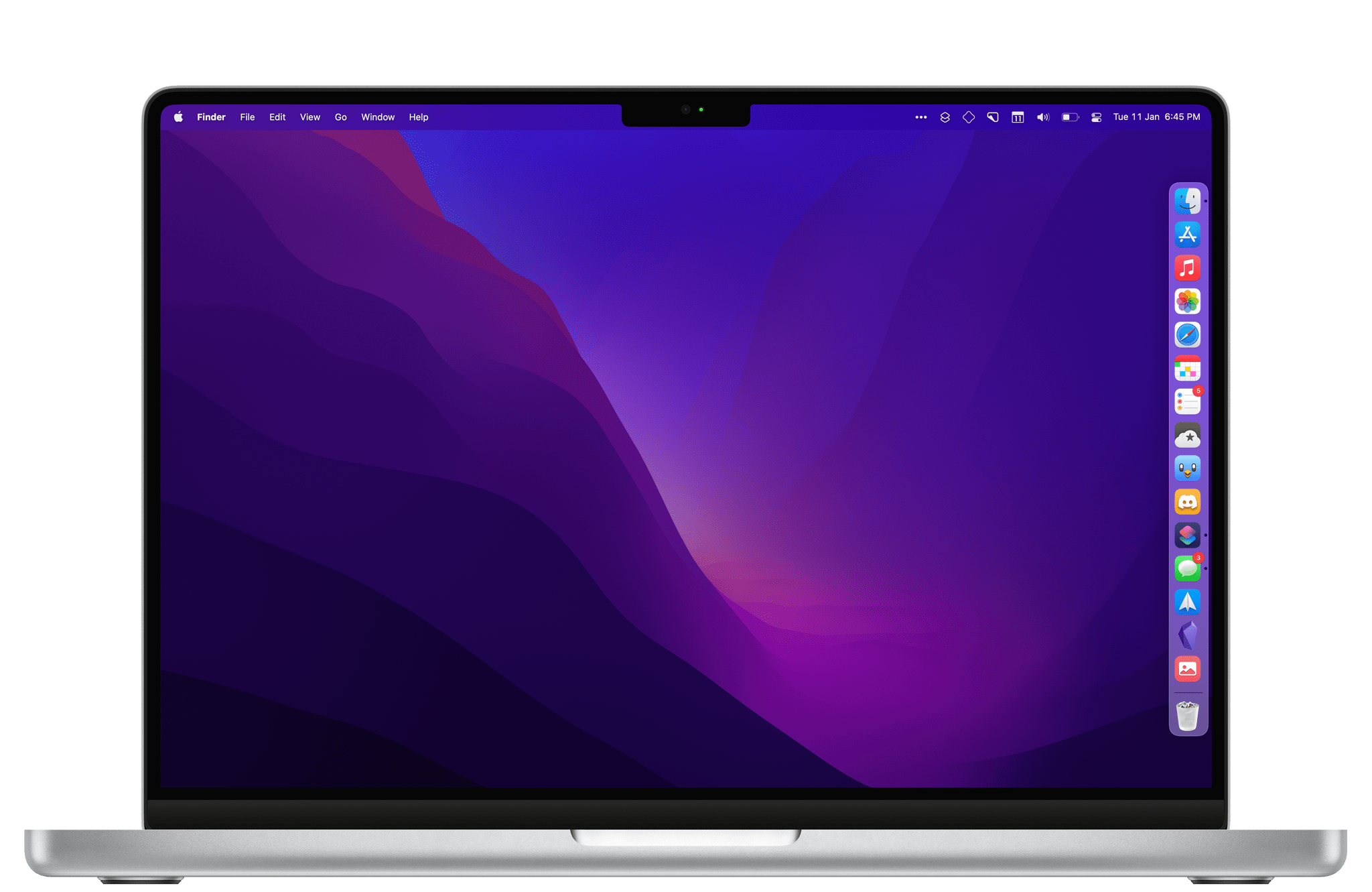Viewport: 1372px width, 892px height.
Task: Open the View menu
Action: point(310,117)
